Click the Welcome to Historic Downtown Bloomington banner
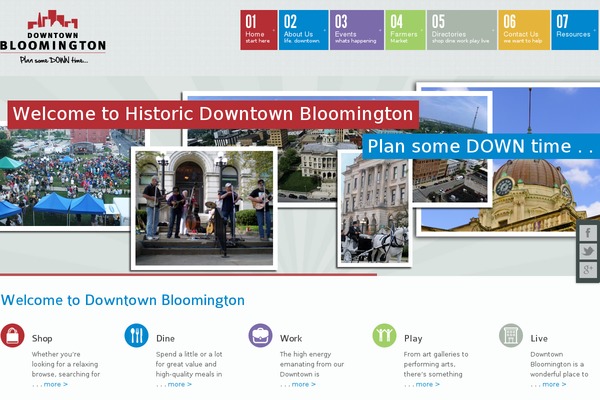600x400 pixels. (x=213, y=114)
